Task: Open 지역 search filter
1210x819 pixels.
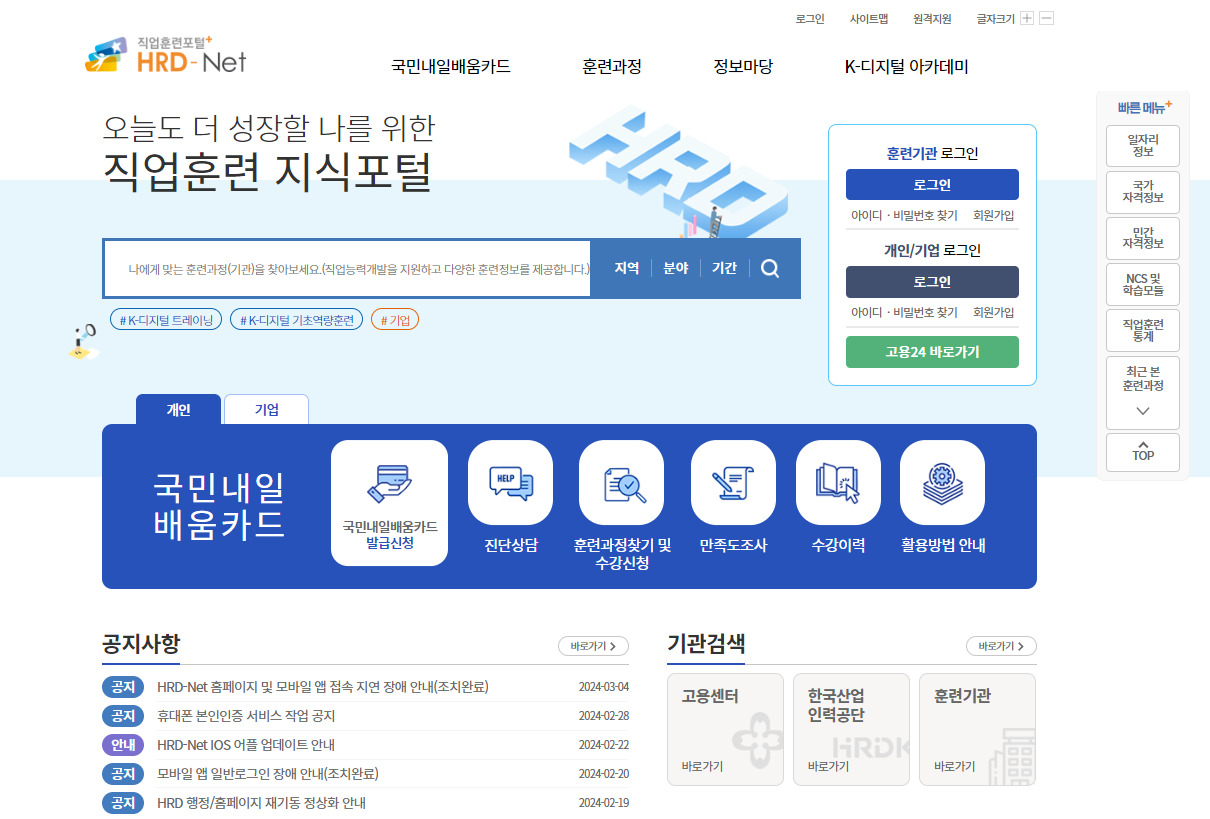Action: (x=627, y=268)
